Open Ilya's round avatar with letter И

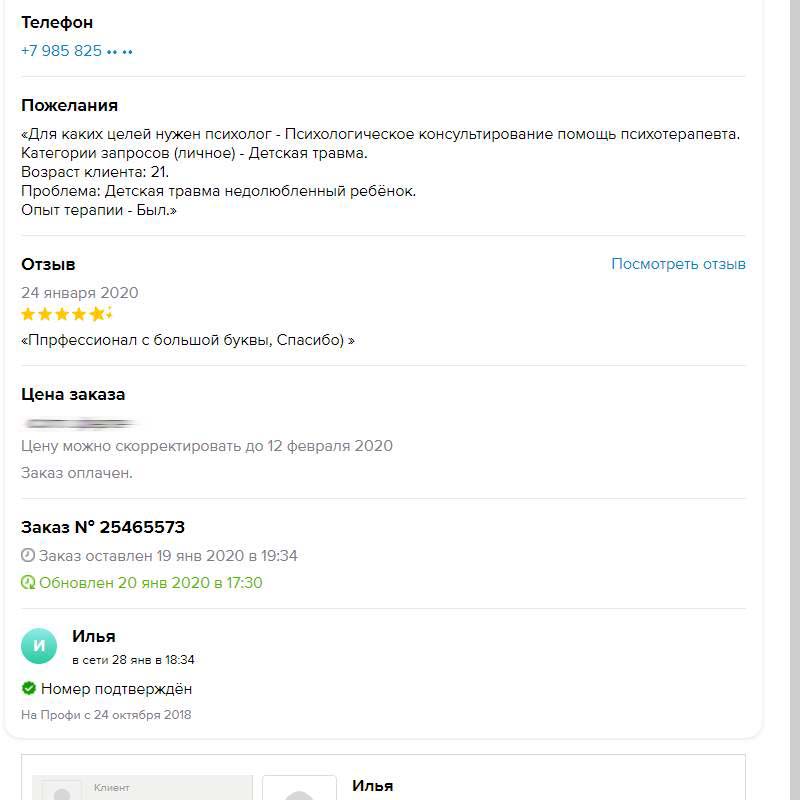tap(38, 646)
